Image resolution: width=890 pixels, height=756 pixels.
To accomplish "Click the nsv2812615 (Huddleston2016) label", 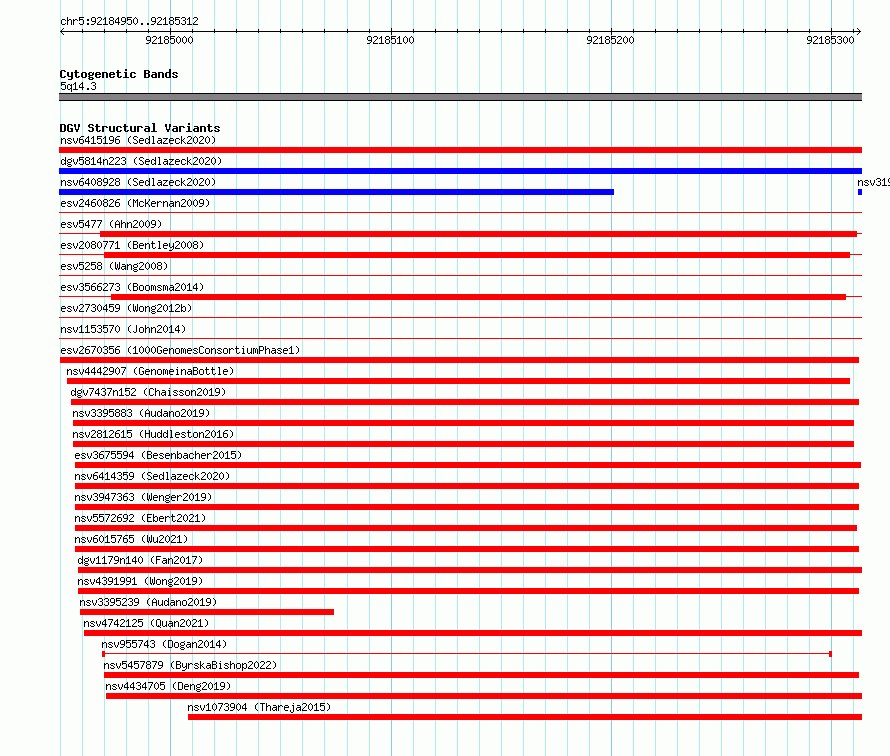I will (153, 434).
